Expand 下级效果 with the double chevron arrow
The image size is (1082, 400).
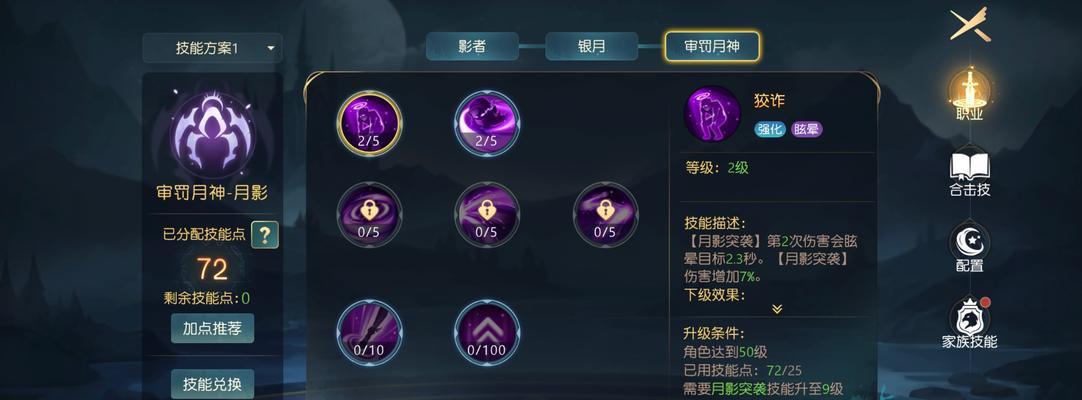777,309
